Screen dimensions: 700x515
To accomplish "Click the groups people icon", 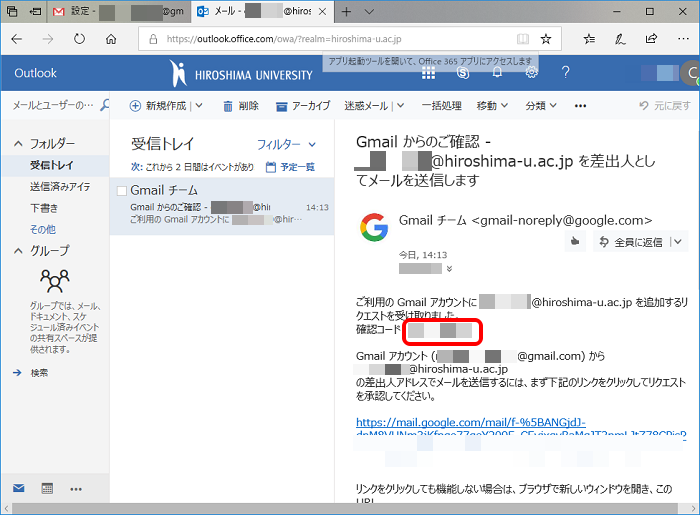I will [x=55, y=280].
